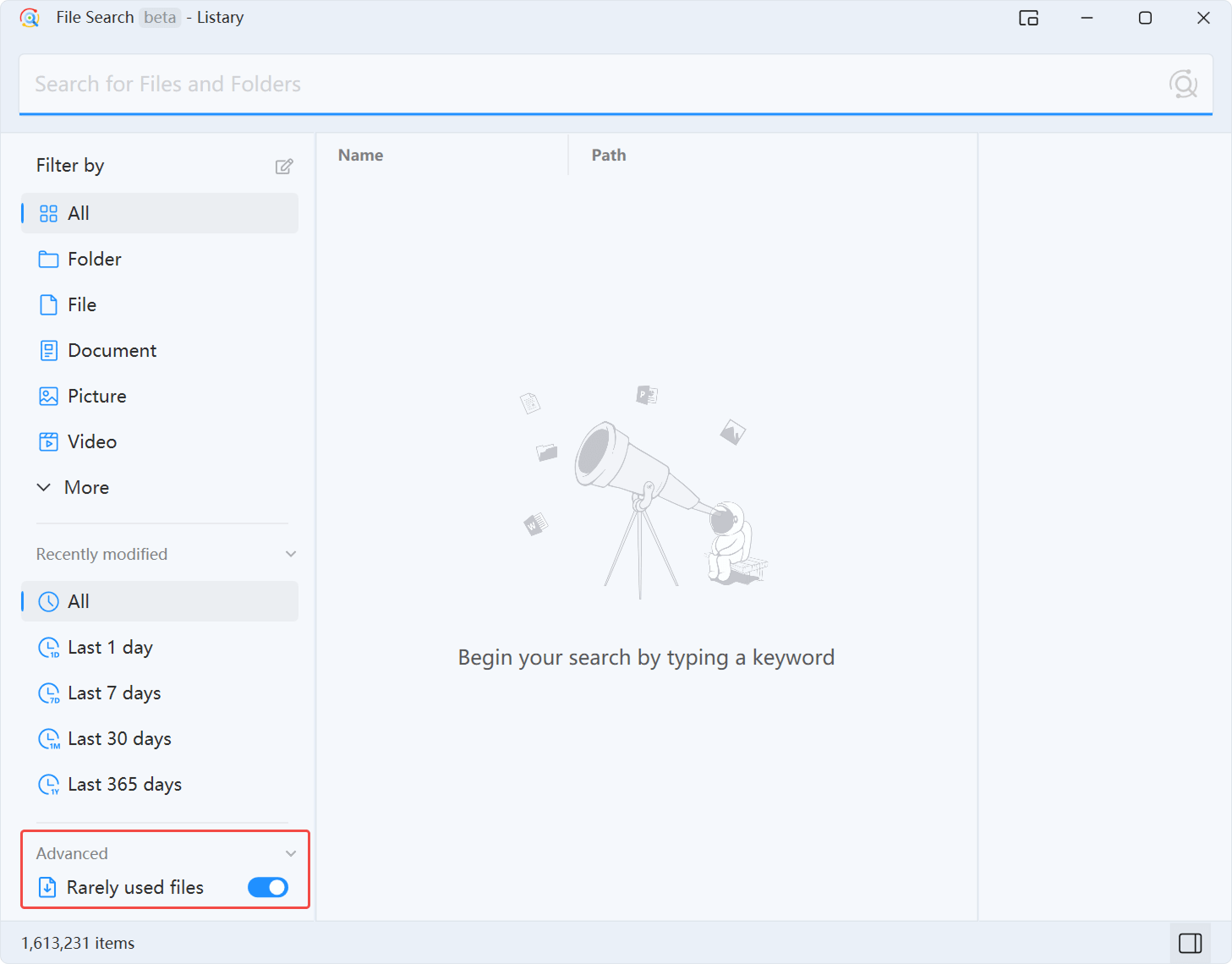The width and height of the screenshot is (1232, 964).
Task: Toggle off the Rarely used files switch
Action: [268, 887]
